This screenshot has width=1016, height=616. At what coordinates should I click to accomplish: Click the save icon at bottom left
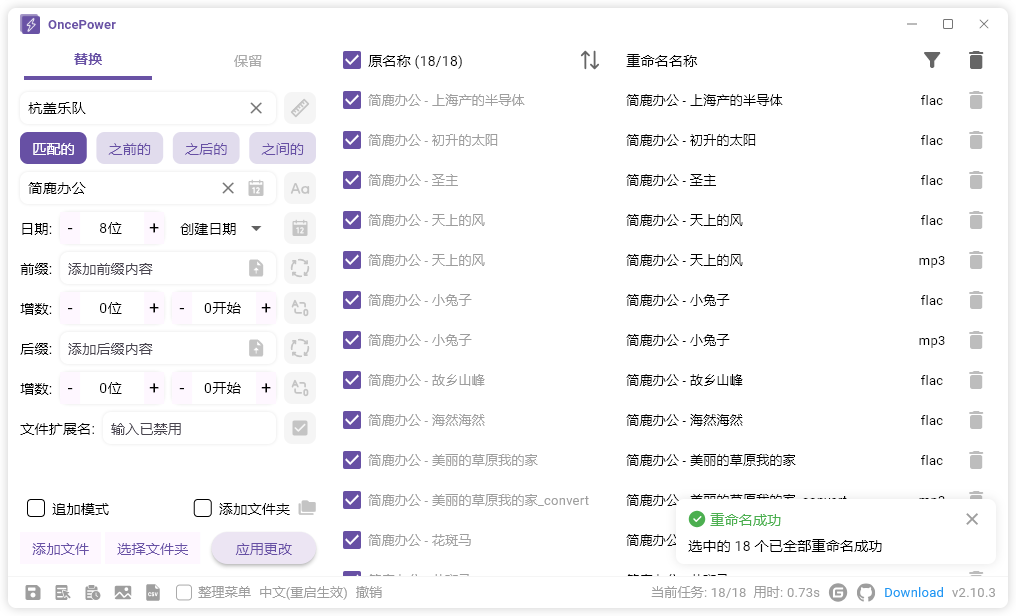pyautogui.click(x=32, y=592)
